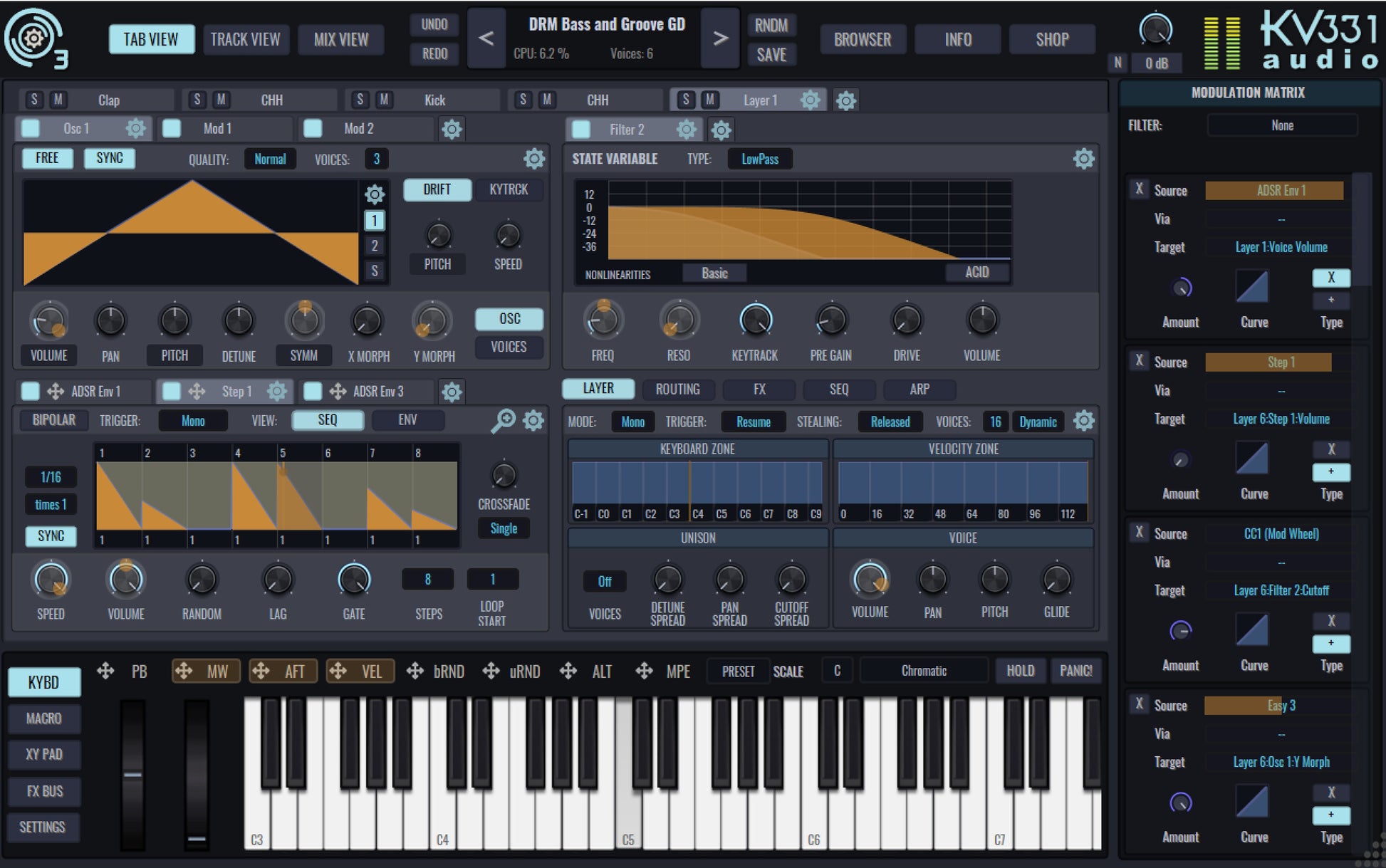This screenshot has height=868, width=1386.
Task: Click the PANIC! button
Action: 1075,670
